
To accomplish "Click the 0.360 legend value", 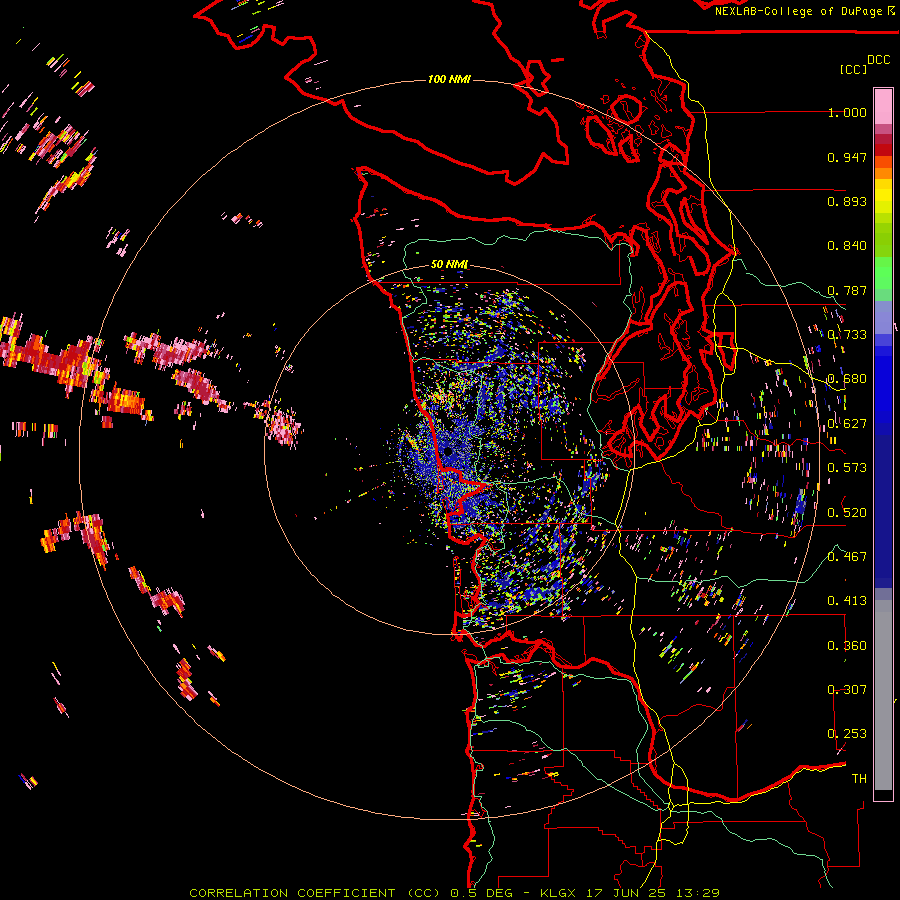I will pyautogui.click(x=847, y=646).
